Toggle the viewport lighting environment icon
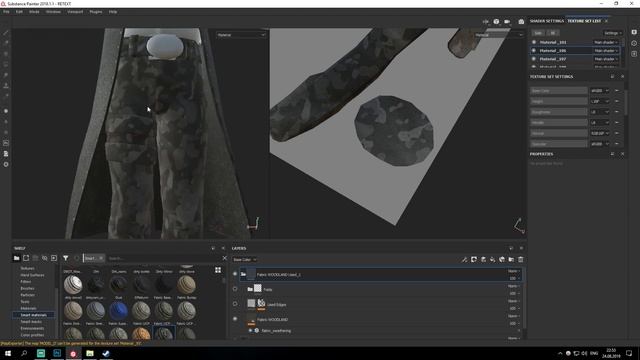The height and width of the screenshot is (360, 640). pyautogui.click(x=496, y=22)
